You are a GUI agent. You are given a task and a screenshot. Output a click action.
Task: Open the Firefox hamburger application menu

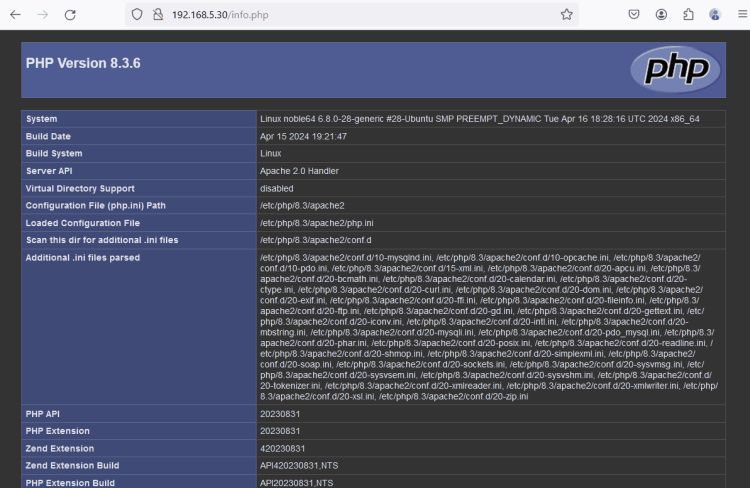(x=740, y=15)
